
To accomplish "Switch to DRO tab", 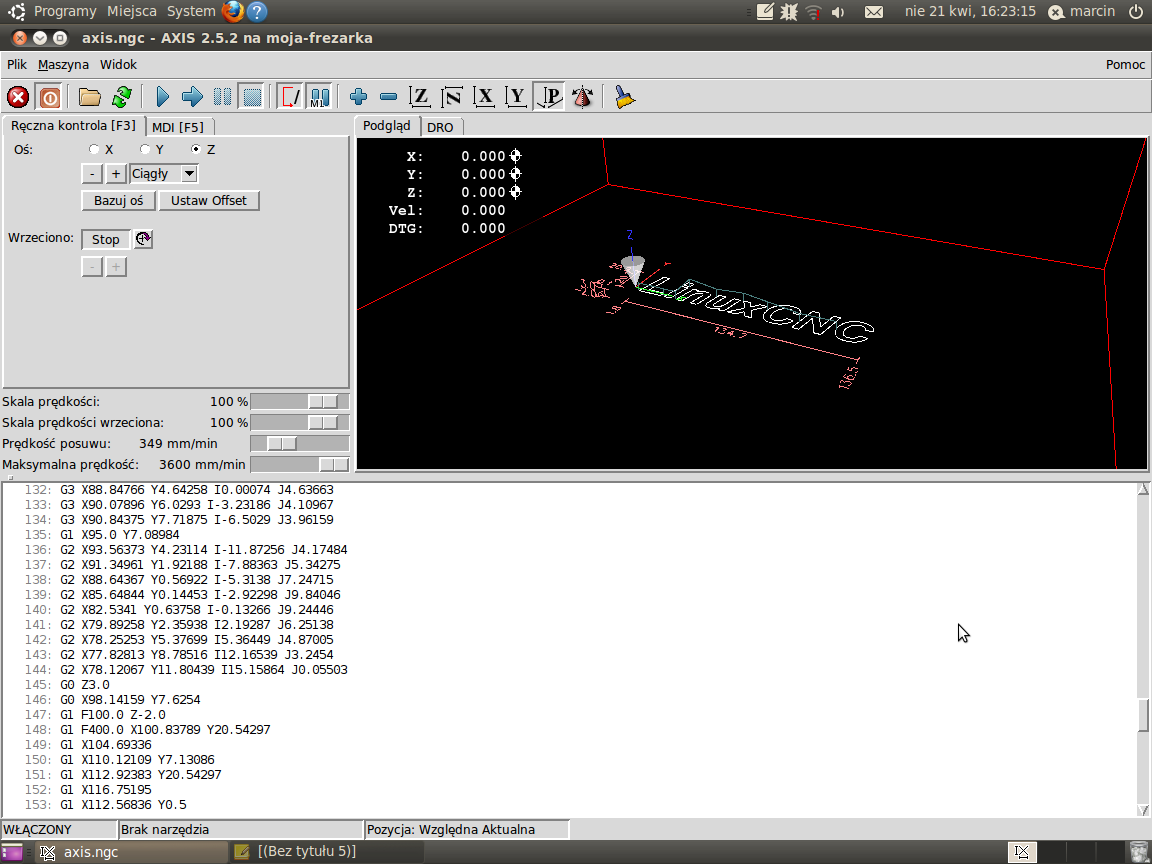I will pos(440,127).
